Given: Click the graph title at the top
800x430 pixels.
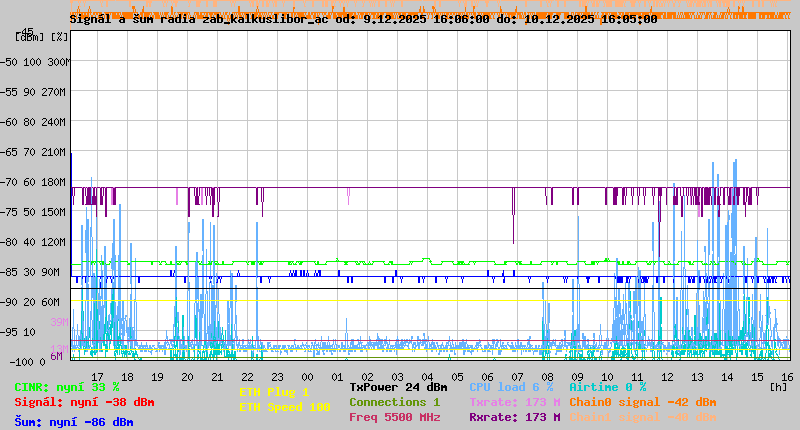Looking at the screenshot, I should point(363,19).
